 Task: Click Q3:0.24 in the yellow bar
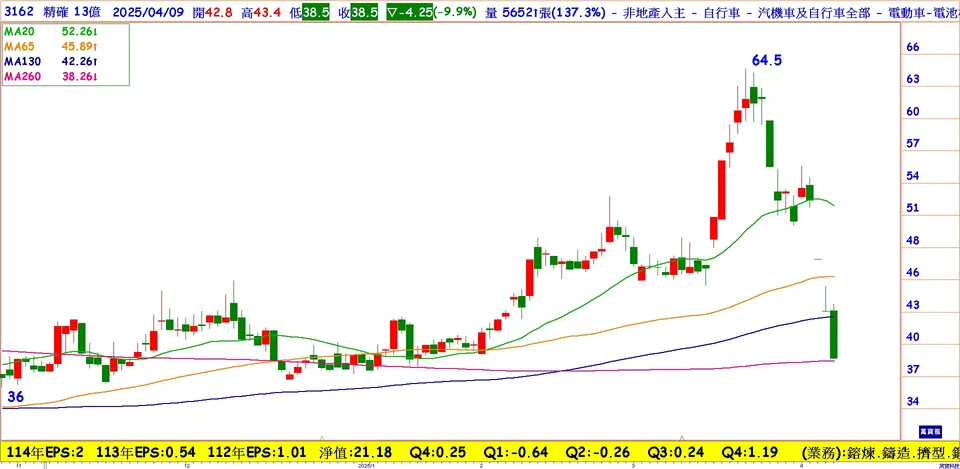[x=677, y=453]
